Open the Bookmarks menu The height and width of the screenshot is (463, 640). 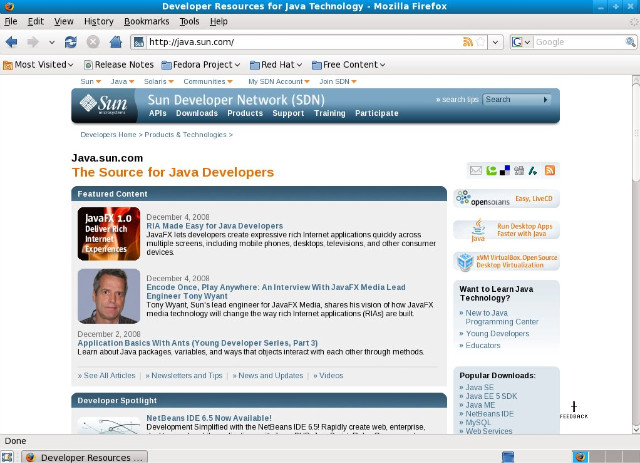[x=147, y=21]
